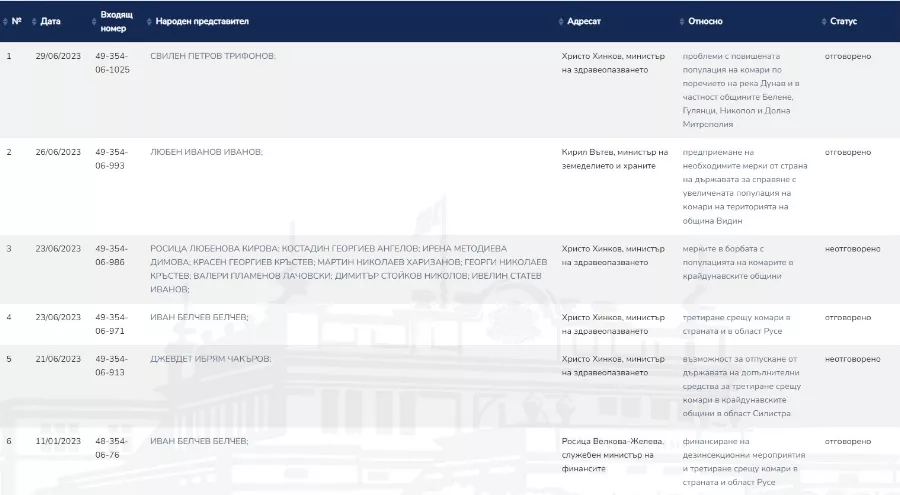Click the Адресат header label

pyautogui.click(x=584, y=21)
